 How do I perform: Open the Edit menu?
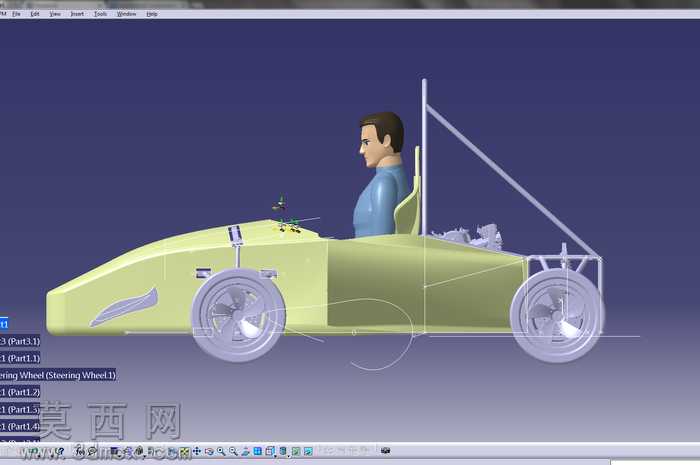[x=35, y=14]
